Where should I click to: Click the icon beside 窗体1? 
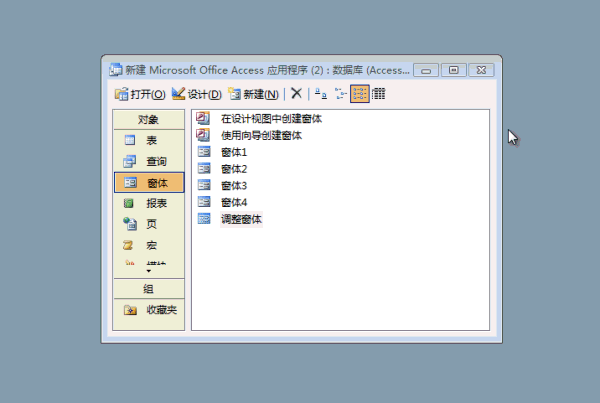[x=204, y=152]
